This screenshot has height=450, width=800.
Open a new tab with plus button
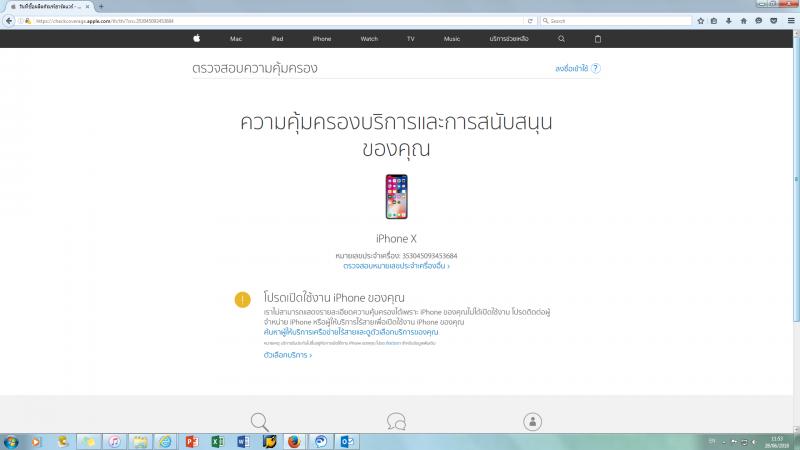pos(101,7)
